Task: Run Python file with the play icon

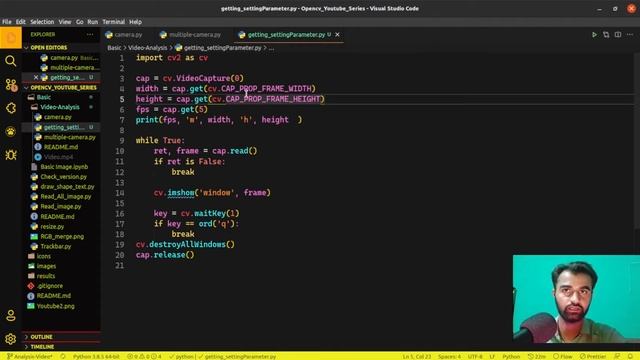Action: 594,35
